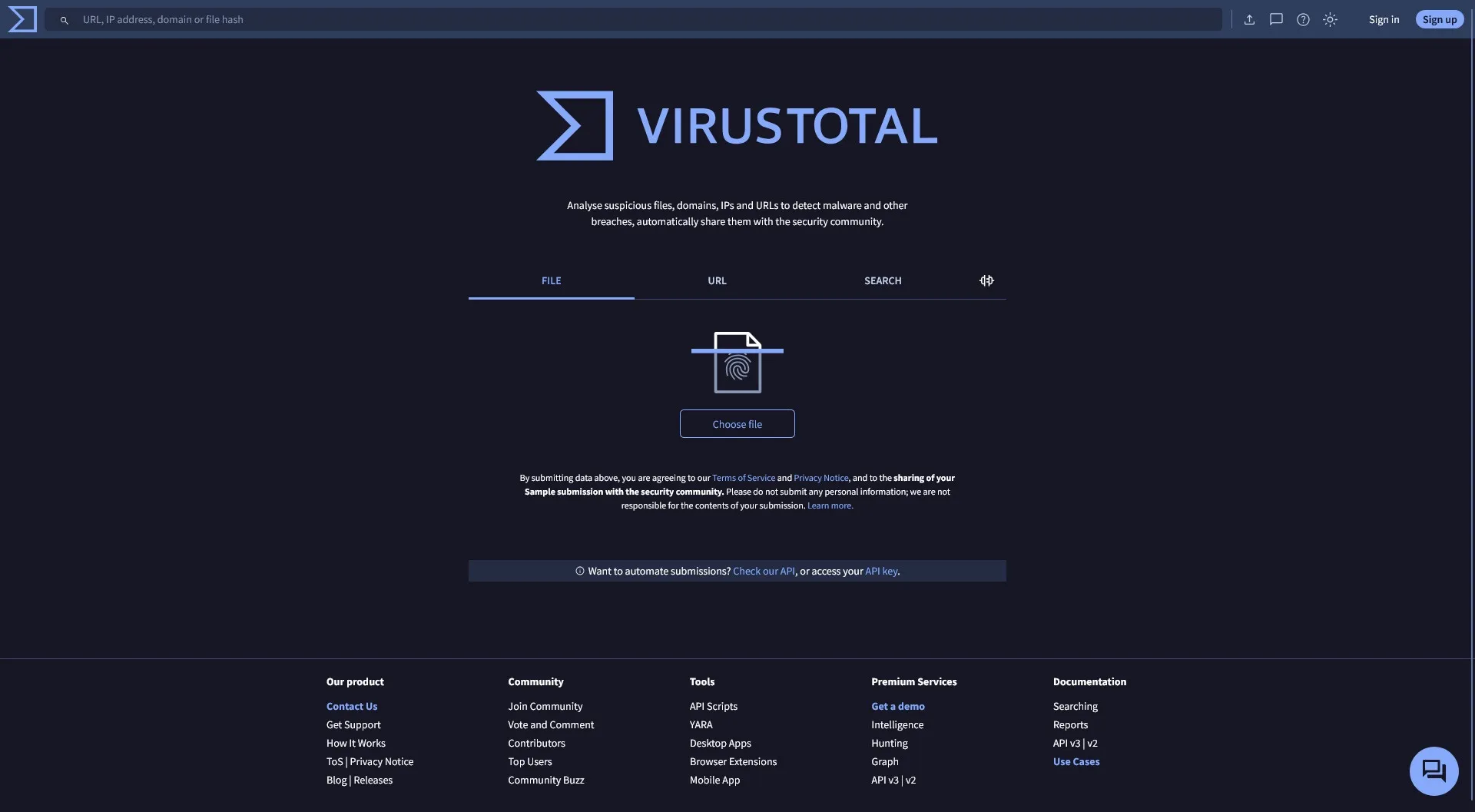Switch to the SEARCH tab
Viewport: 1475px width, 812px height.
pyautogui.click(x=883, y=280)
